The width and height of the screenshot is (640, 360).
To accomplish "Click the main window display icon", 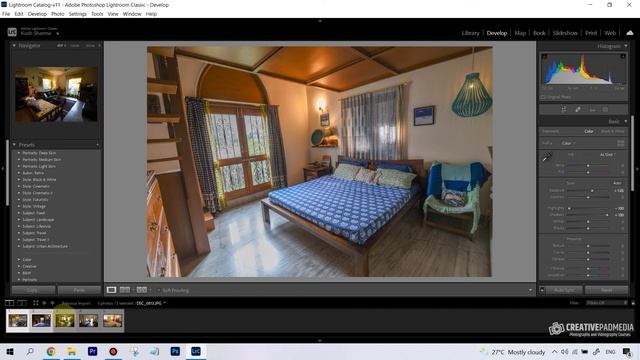I will [x=9, y=303].
